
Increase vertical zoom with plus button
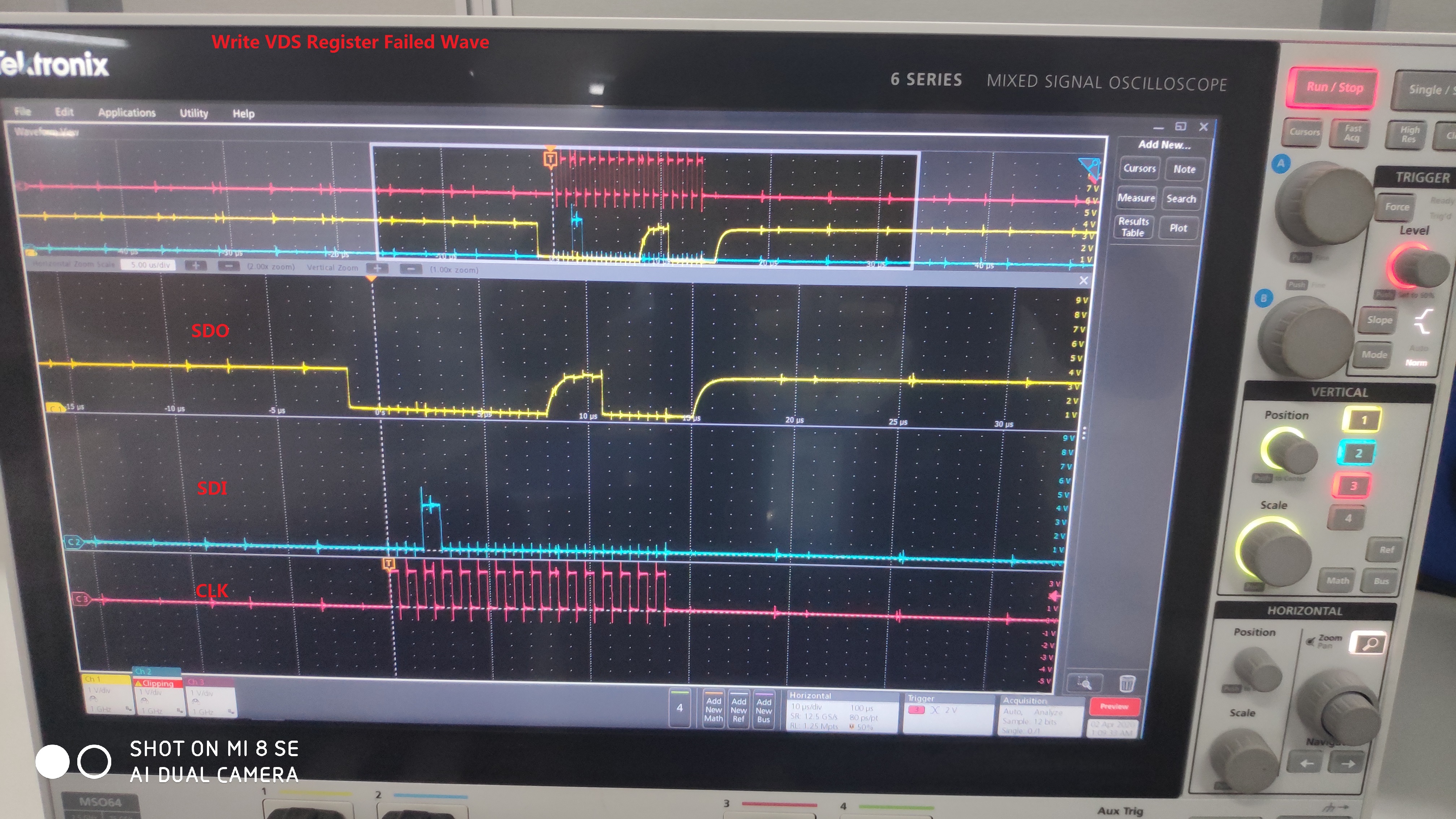point(377,268)
